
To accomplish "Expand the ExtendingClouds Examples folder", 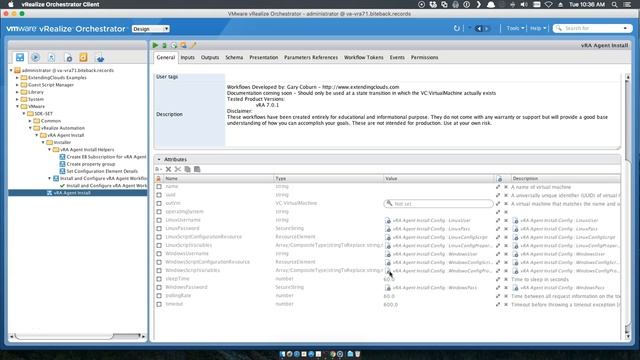I will tap(17, 78).
